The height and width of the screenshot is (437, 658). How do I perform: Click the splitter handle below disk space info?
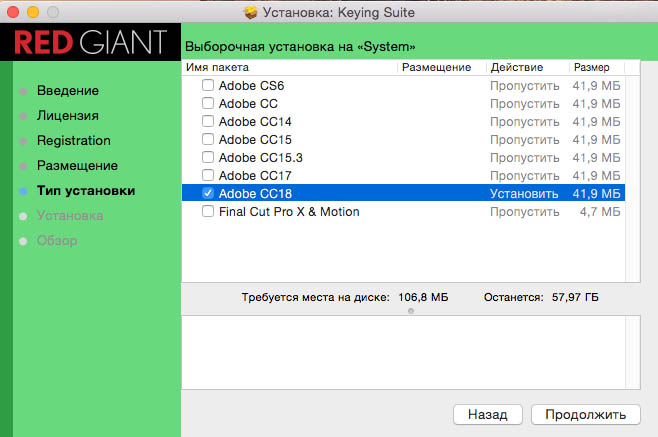click(411, 311)
